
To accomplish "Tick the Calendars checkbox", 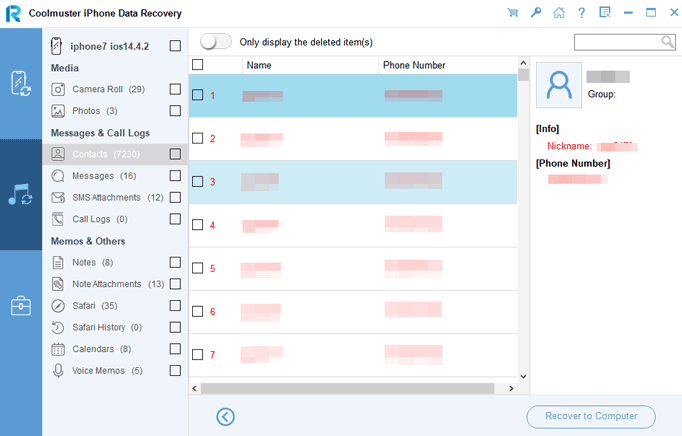I will pos(175,349).
